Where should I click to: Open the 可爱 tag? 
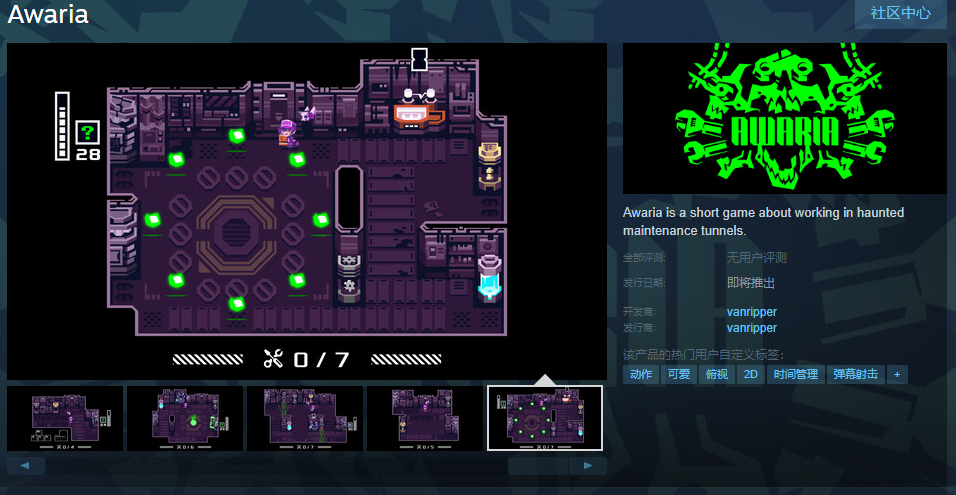pos(677,374)
